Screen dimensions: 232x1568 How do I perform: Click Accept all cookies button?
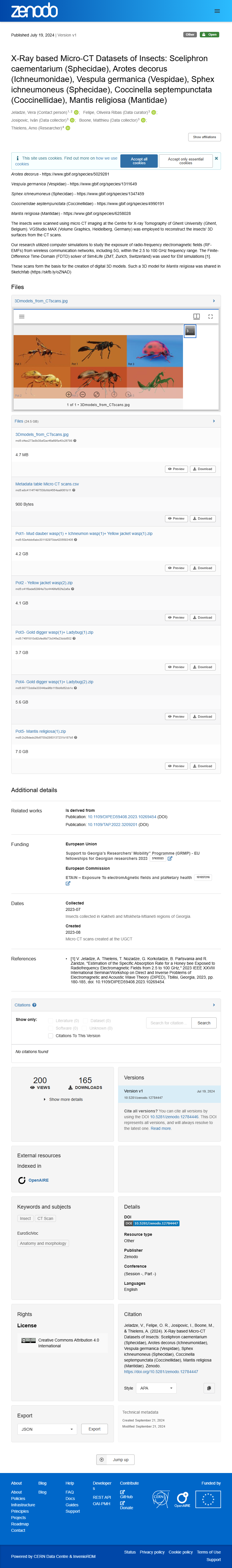pyautogui.click(x=139, y=161)
